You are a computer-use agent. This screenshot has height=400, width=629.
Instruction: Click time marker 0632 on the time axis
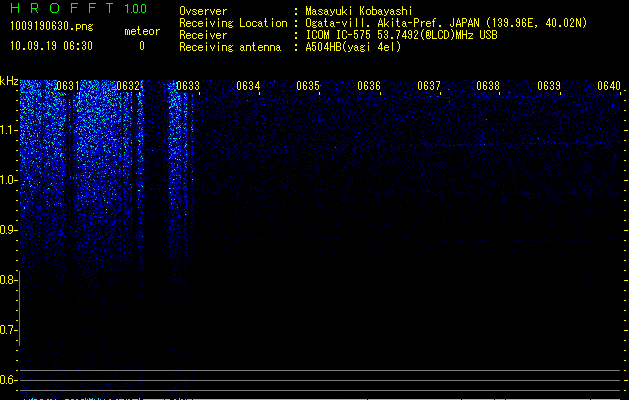[x=128, y=85]
